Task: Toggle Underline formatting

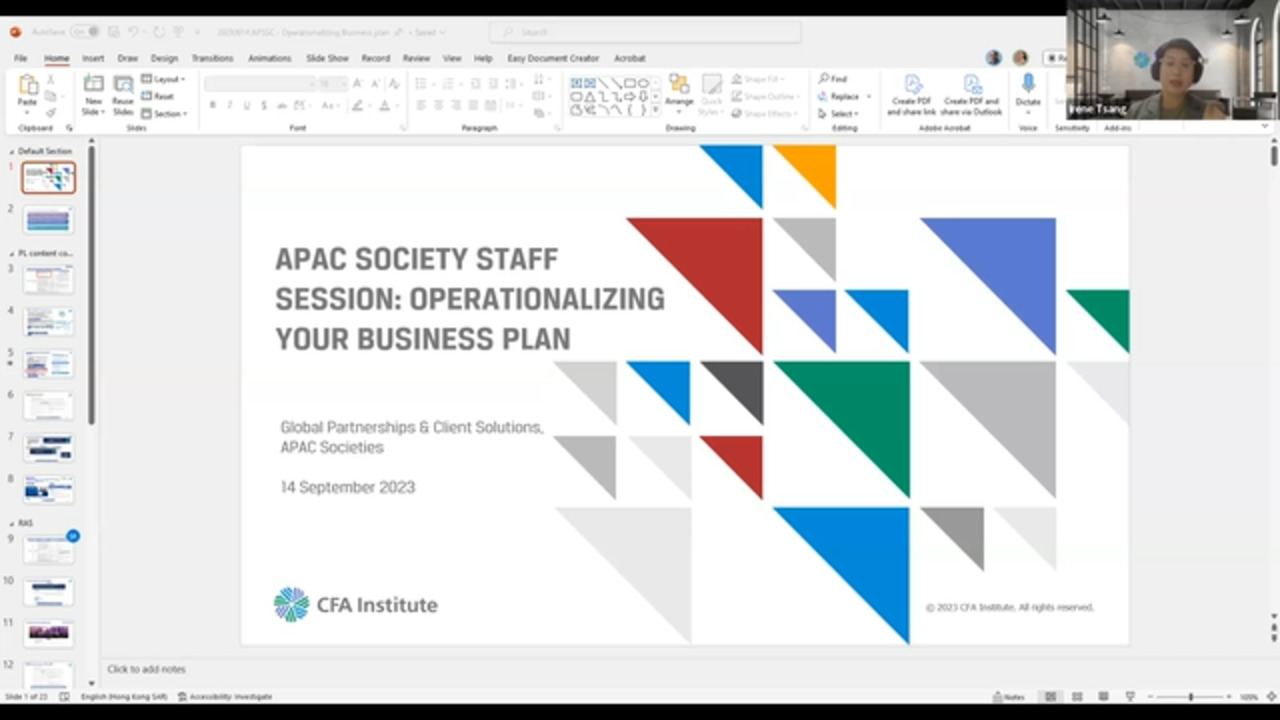Action: click(x=246, y=105)
